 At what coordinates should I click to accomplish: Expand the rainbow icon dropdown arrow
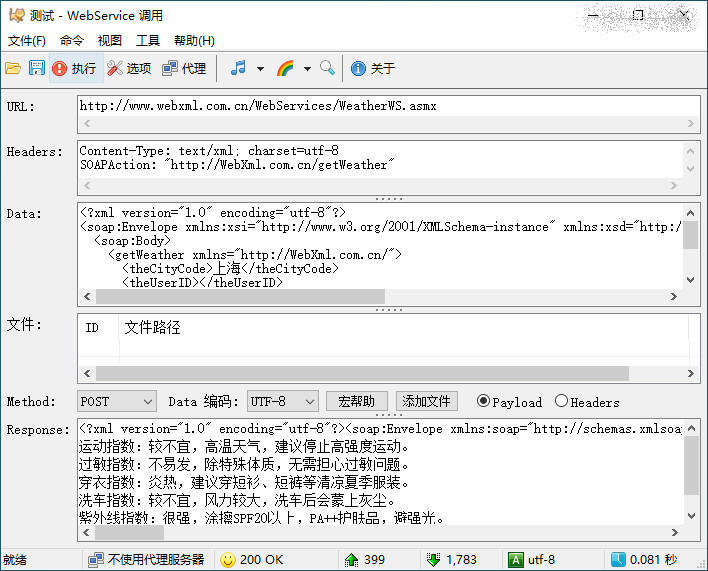[x=307, y=69]
